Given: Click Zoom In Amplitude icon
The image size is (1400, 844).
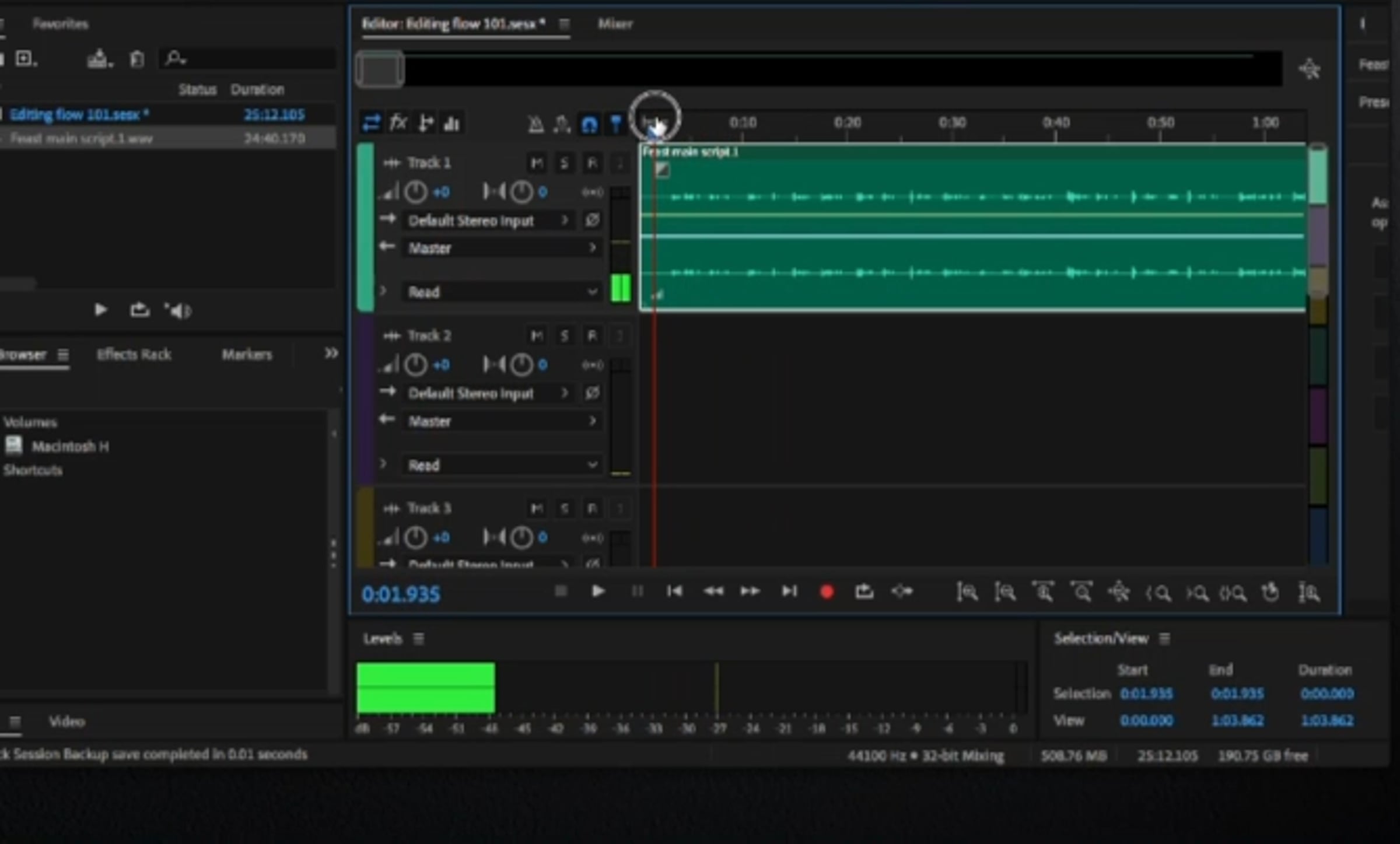Looking at the screenshot, I should pyautogui.click(x=967, y=593).
